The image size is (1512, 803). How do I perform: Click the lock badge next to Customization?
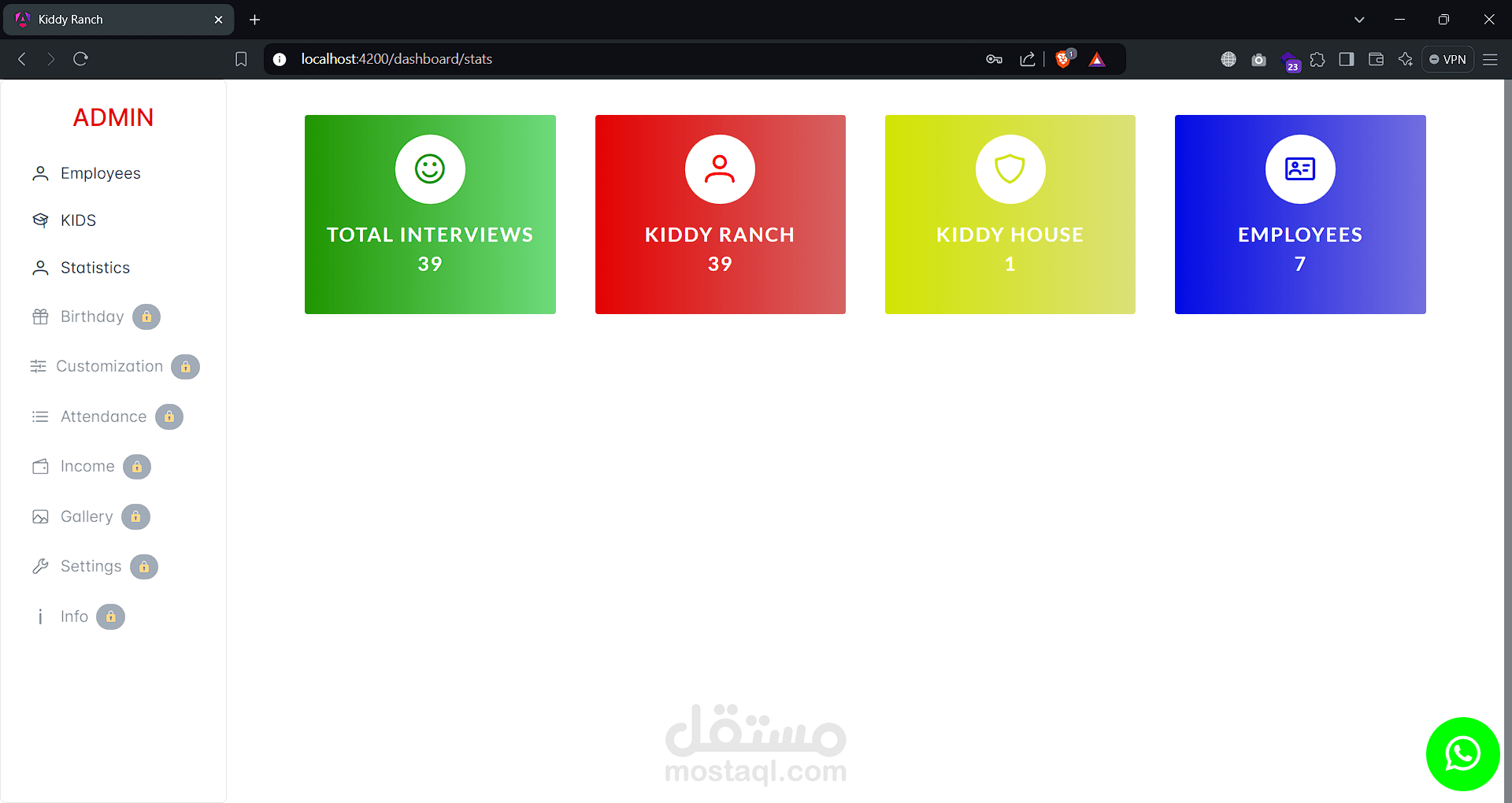(x=186, y=366)
